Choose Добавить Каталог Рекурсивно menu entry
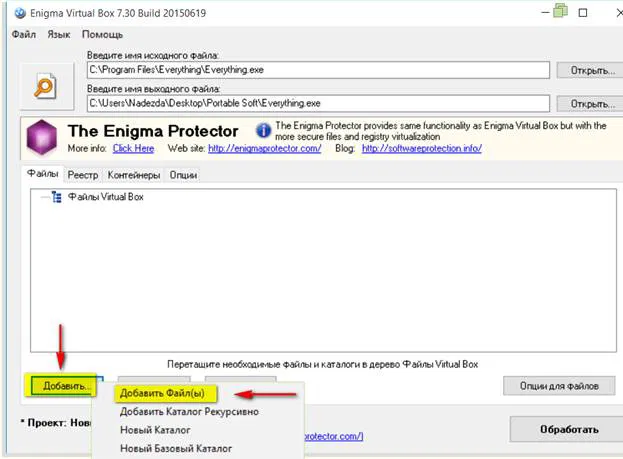This screenshot has height=459, width=623. point(189,412)
